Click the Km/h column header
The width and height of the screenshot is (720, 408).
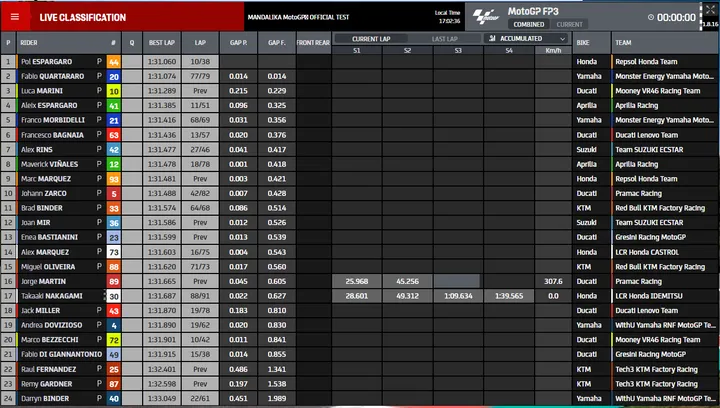pos(553,50)
